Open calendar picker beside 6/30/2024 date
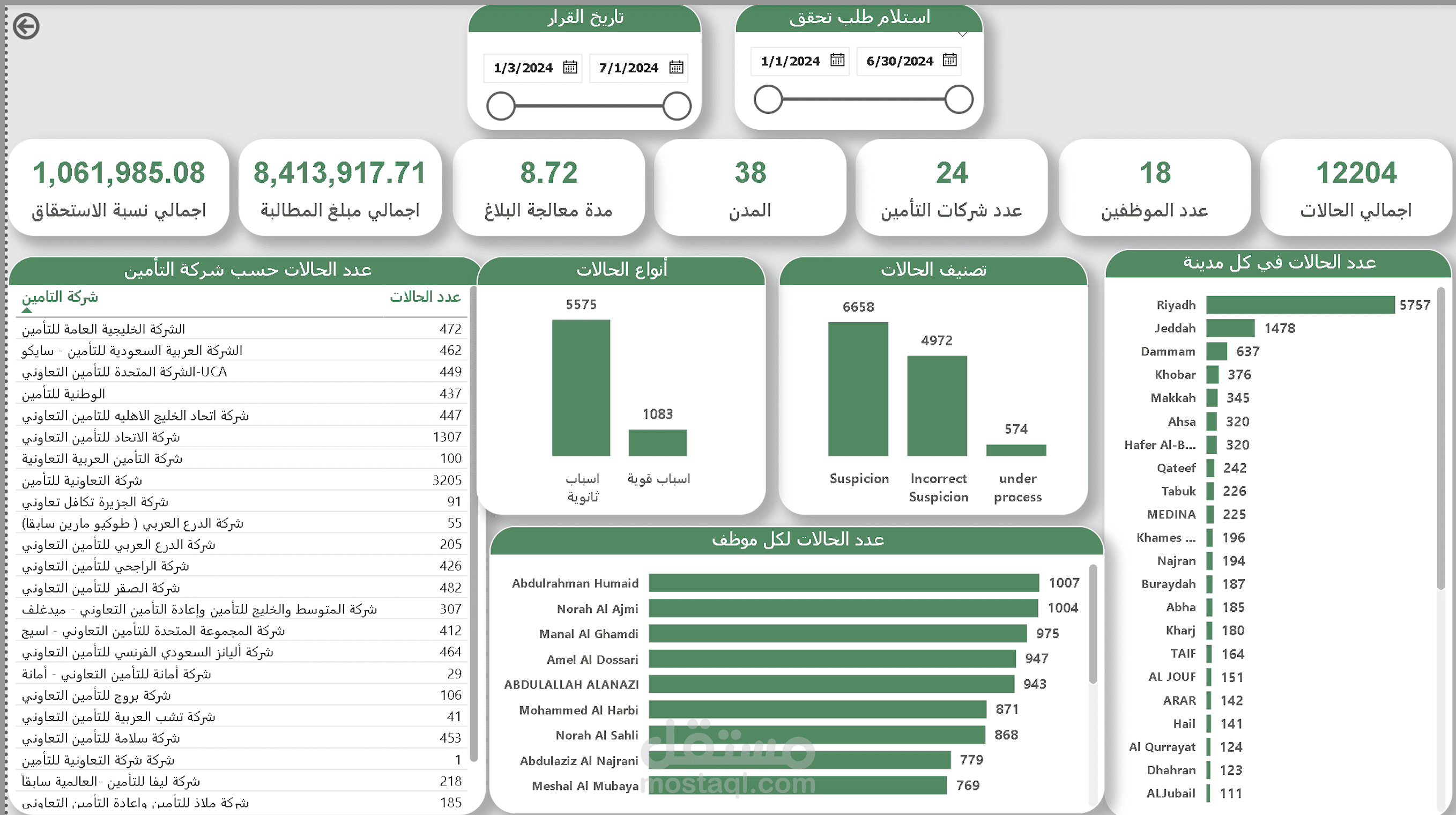 [949, 60]
